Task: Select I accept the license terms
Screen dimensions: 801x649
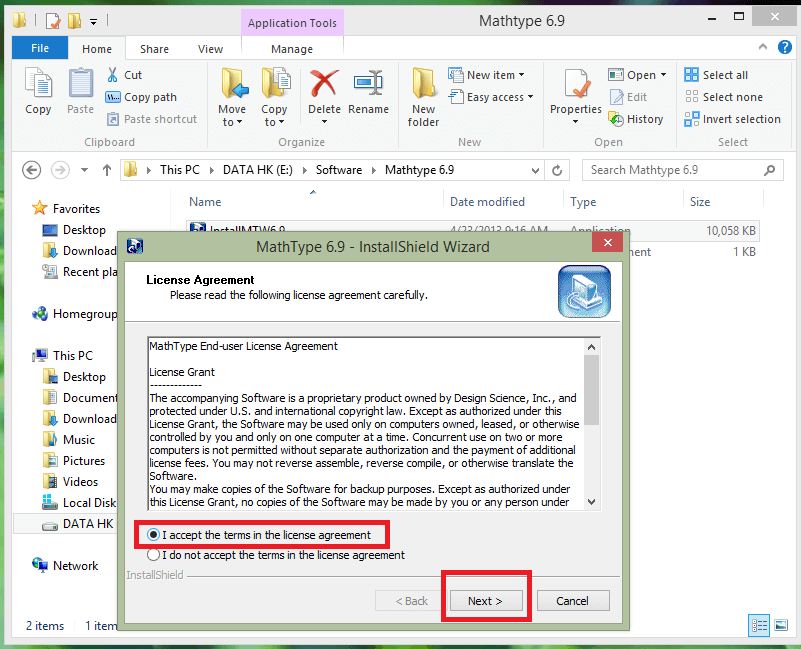Action: click(x=259, y=535)
